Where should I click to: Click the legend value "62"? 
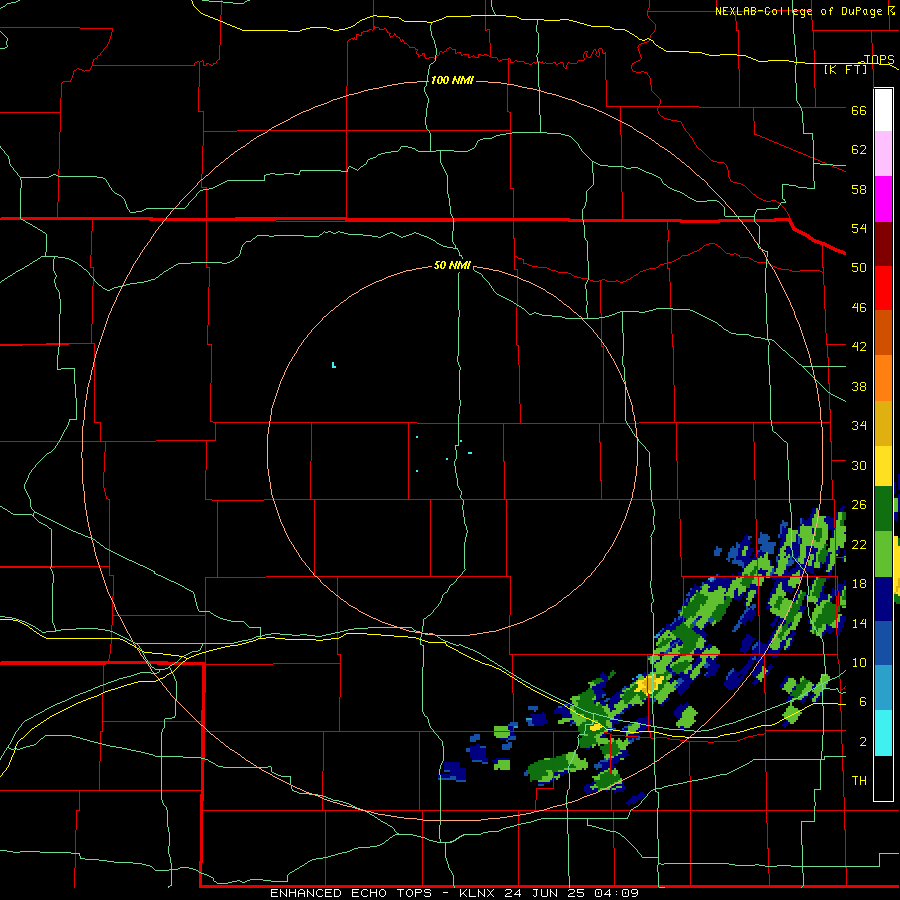[x=859, y=150]
